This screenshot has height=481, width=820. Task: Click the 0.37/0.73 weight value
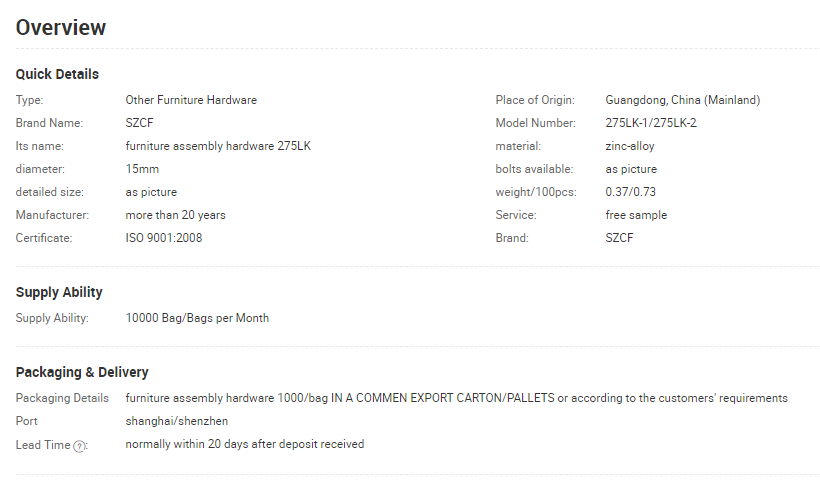tap(630, 192)
